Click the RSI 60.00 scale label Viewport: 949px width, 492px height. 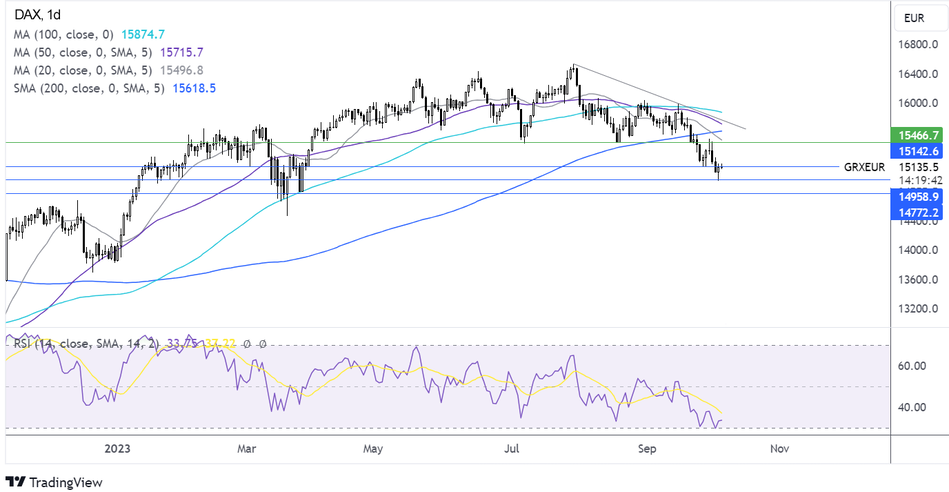click(x=911, y=366)
